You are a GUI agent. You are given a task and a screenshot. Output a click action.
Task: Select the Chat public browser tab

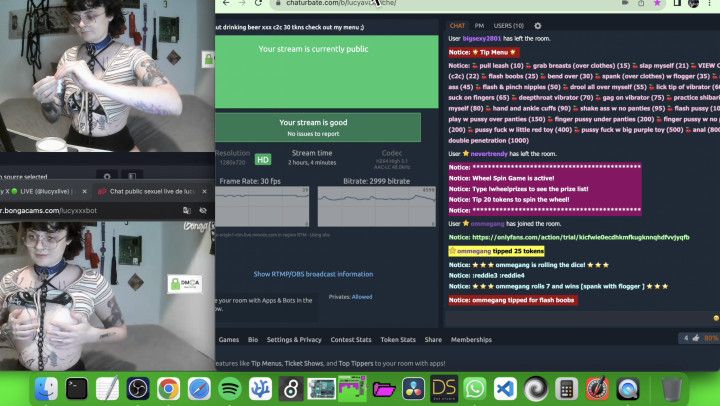[x=152, y=191]
